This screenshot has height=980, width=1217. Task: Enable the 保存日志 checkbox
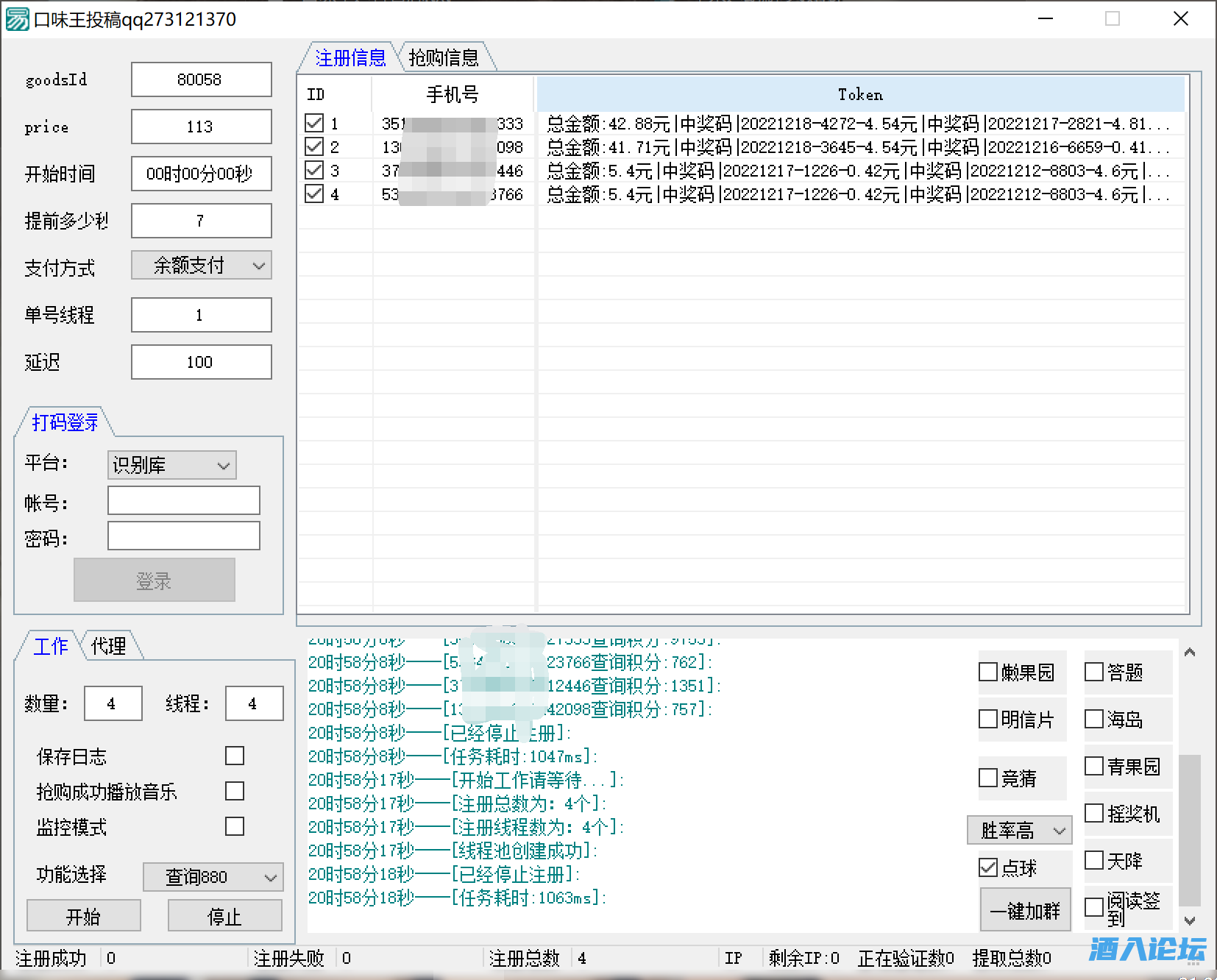235,756
